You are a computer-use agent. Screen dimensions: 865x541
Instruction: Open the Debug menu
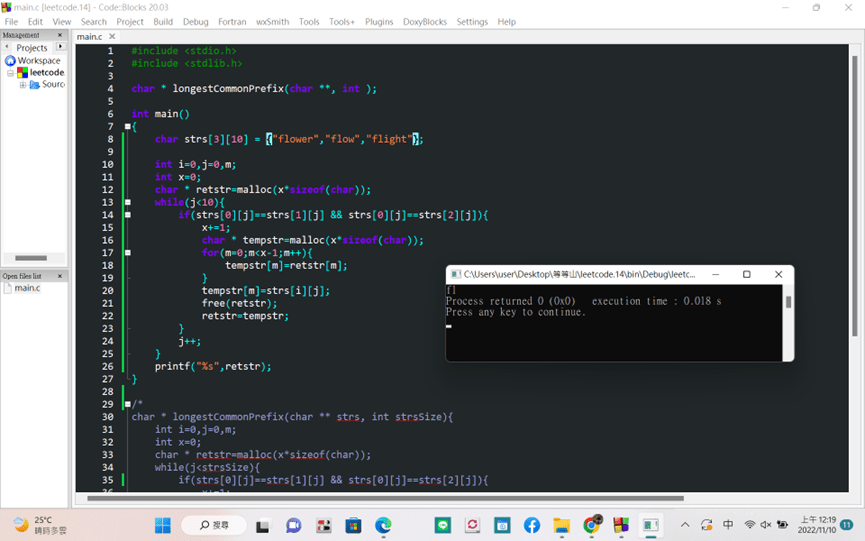pos(196,21)
